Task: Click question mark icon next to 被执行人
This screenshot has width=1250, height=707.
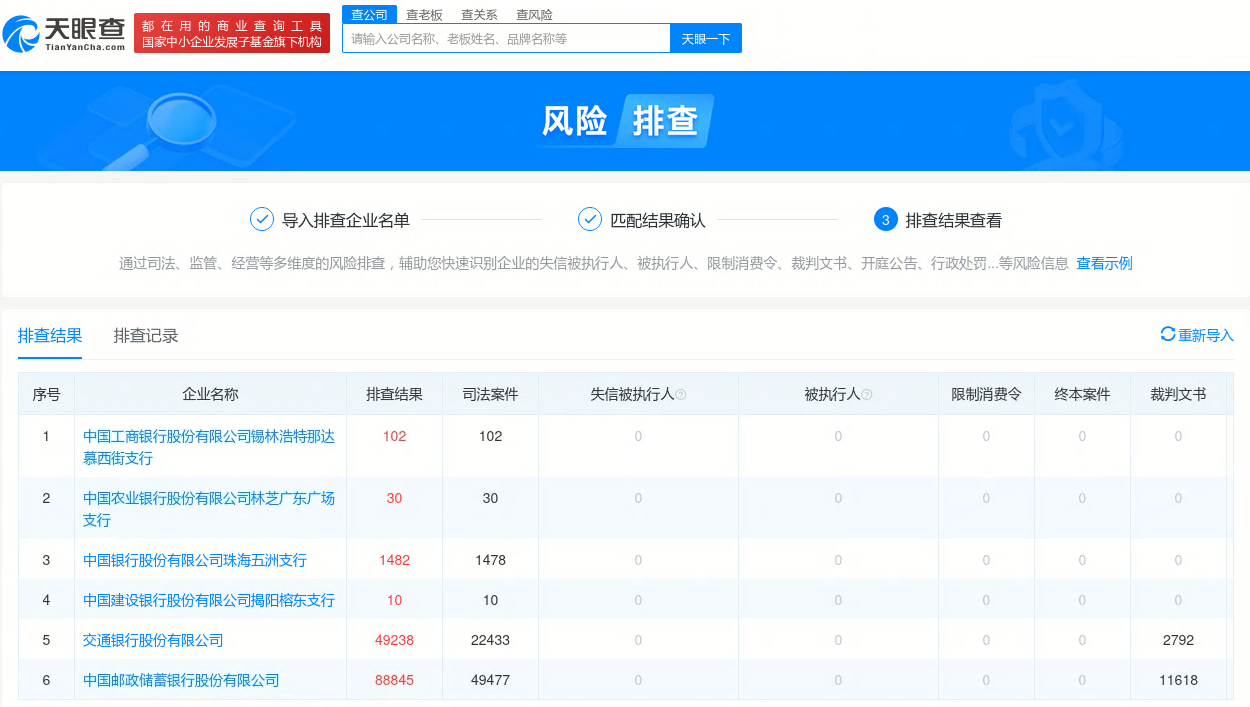Action: (x=867, y=393)
